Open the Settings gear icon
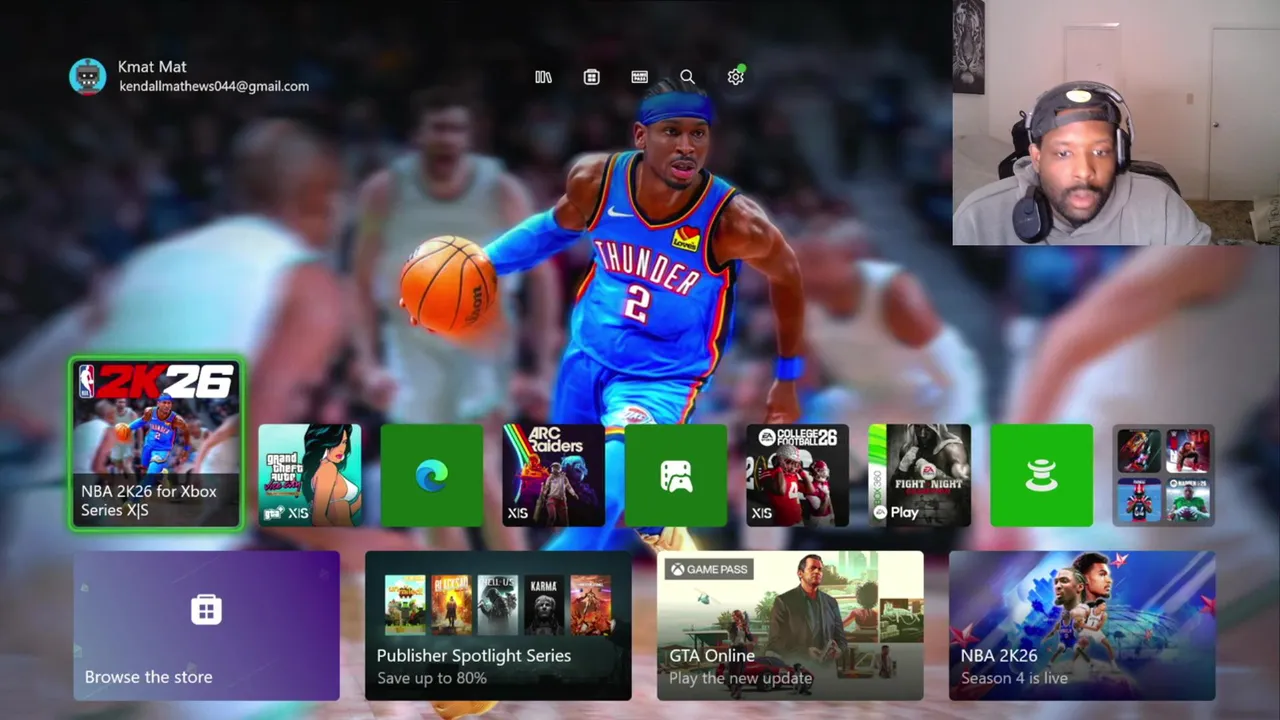This screenshot has height=720, width=1280. click(735, 77)
